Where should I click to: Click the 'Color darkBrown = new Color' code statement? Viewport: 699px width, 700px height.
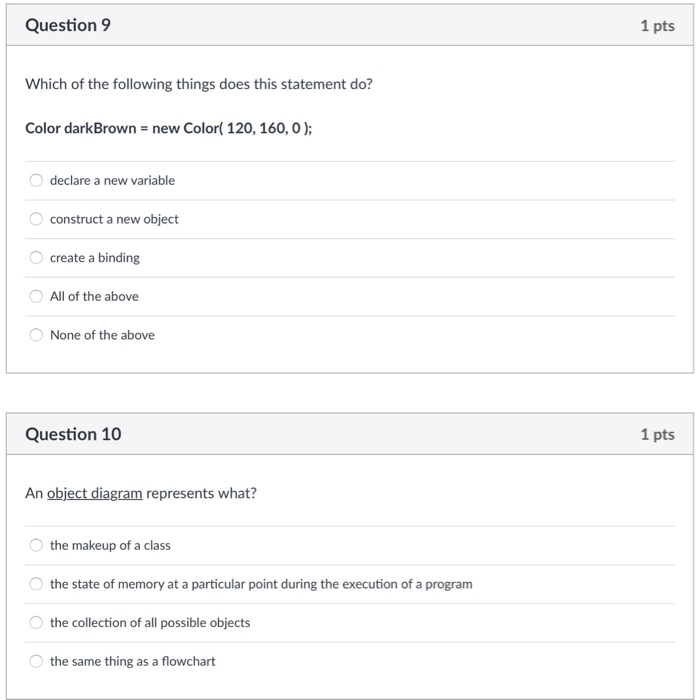click(x=168, y=128)
